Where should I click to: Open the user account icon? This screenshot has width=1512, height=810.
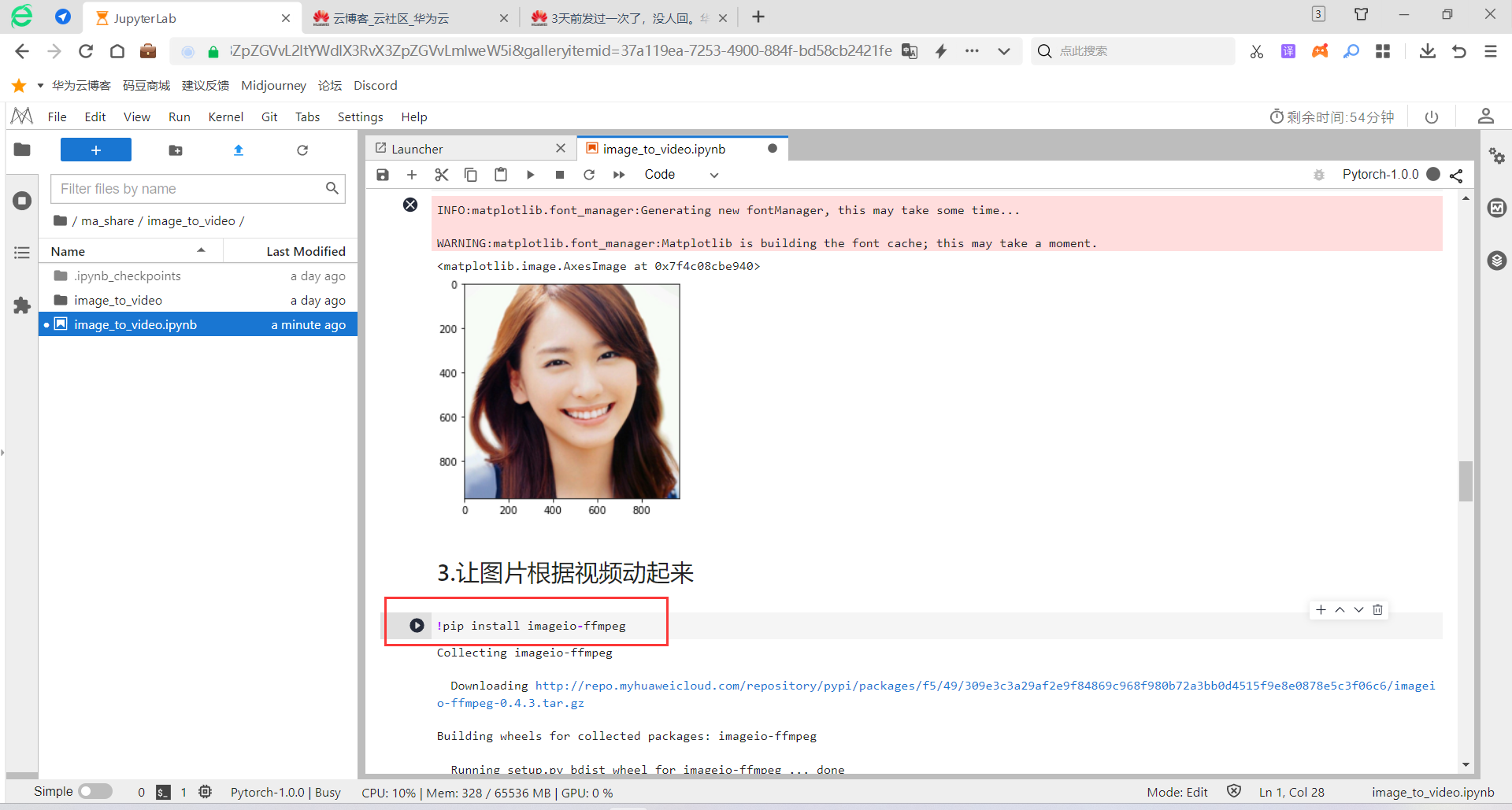point(1486,117)
